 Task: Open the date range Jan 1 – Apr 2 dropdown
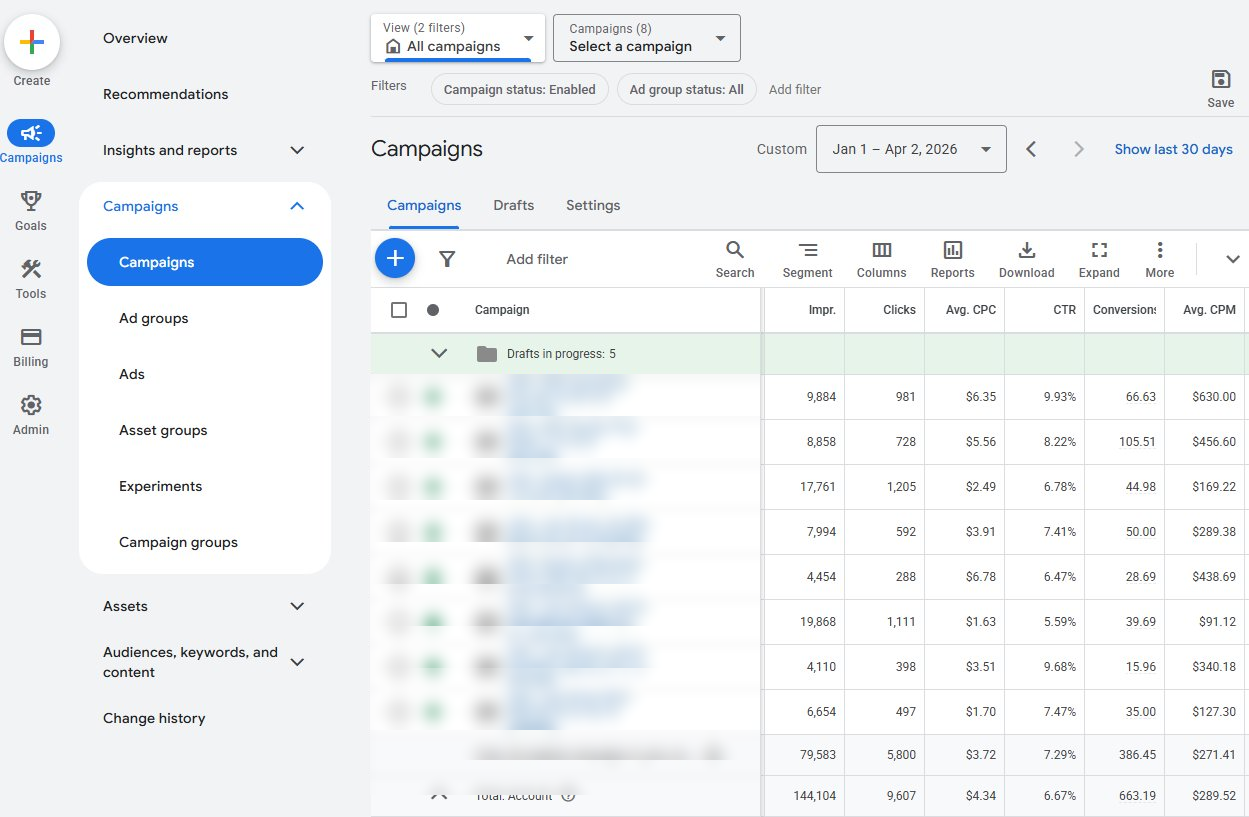(x=909, y=148)
